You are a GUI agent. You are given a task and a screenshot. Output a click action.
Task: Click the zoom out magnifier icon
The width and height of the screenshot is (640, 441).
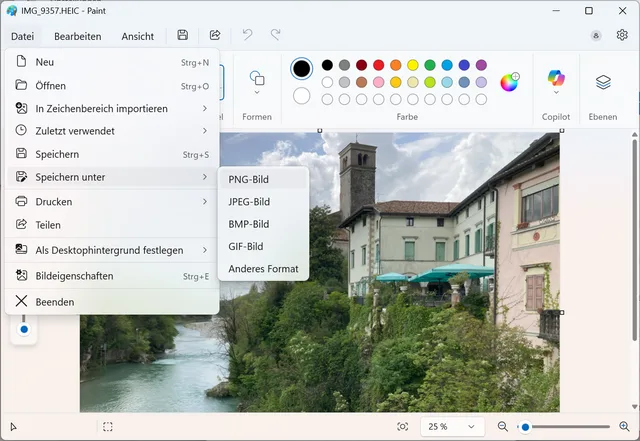[503, 427]
